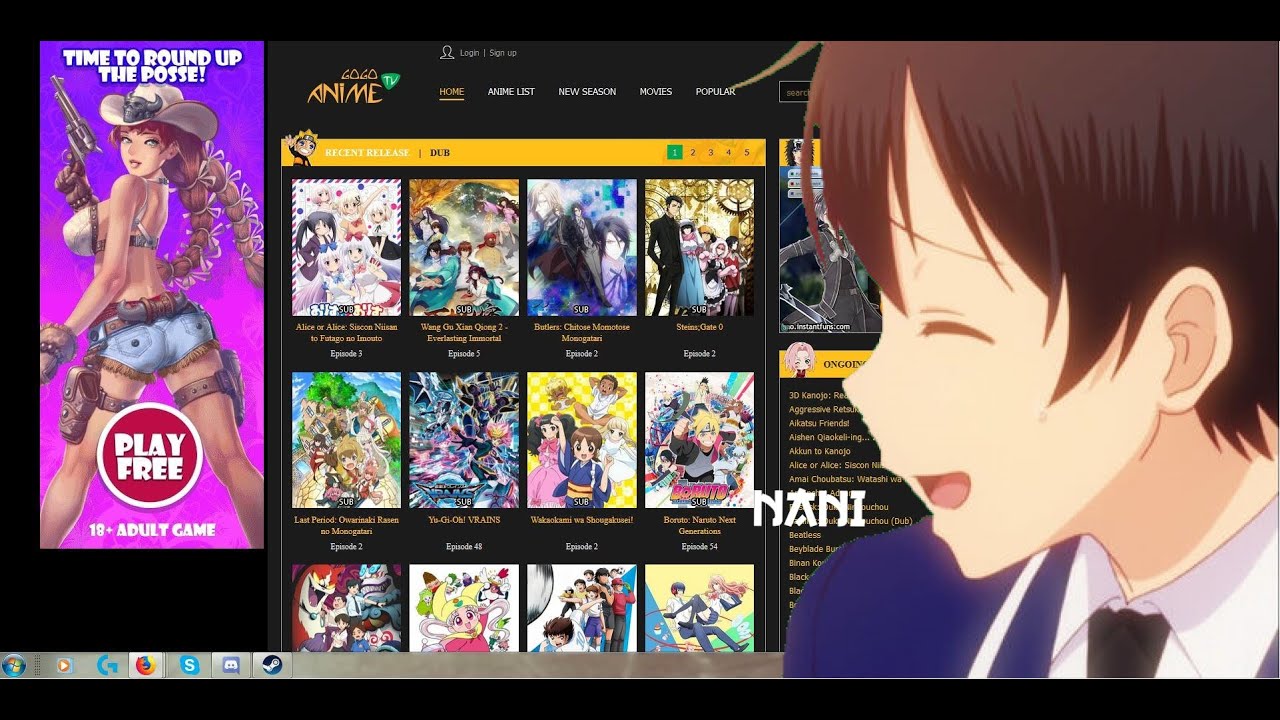1280x720 pixels.
Task: Launch Windows Media Player from taskbar
Action: pyautogui.click(x=65, y=665)
